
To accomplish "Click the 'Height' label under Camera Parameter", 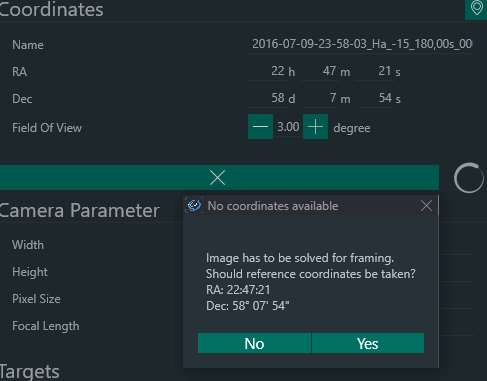I will click(x=30, y=272).
